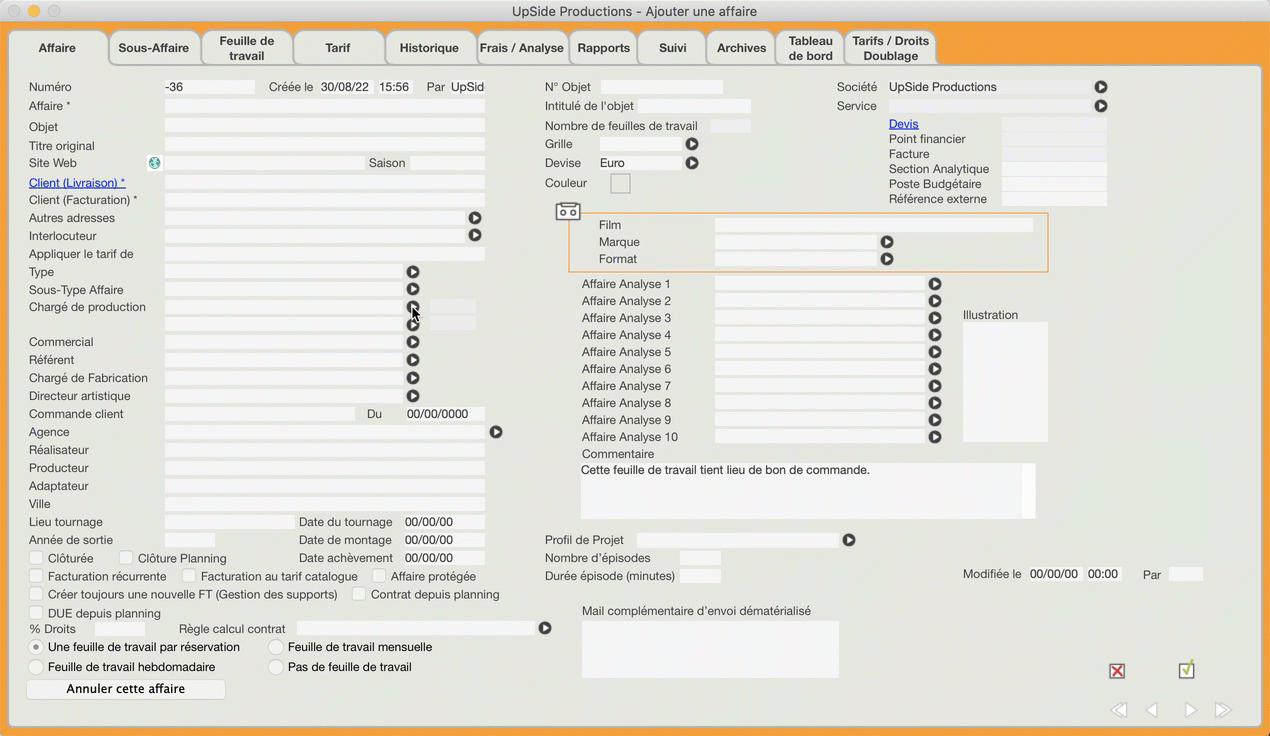Open the Tarifs / Droits Doublage tab
This screenshot has width=1270, height=736.
click(x=891, y=48)
